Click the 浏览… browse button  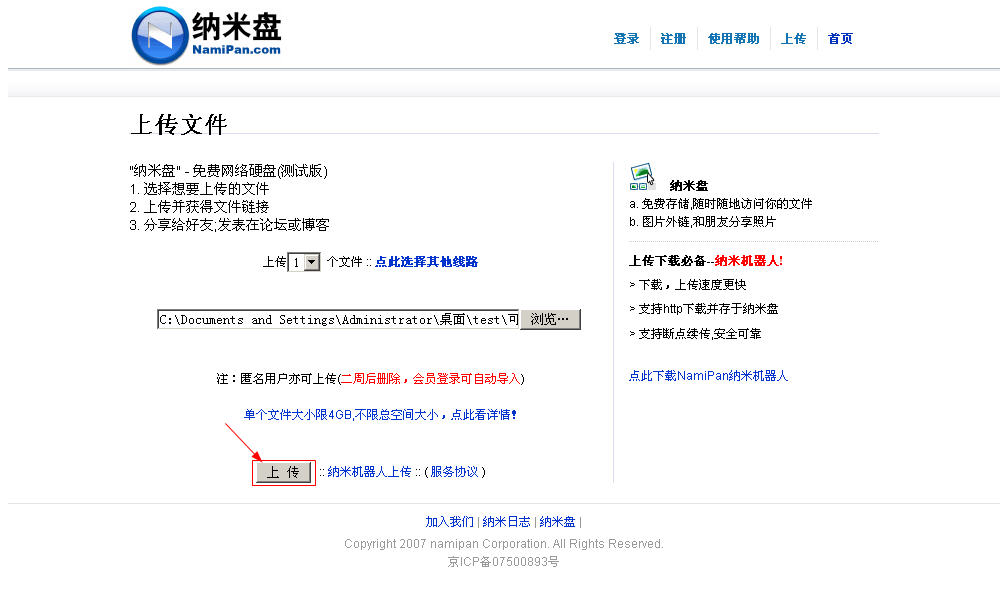coord(550,320)
